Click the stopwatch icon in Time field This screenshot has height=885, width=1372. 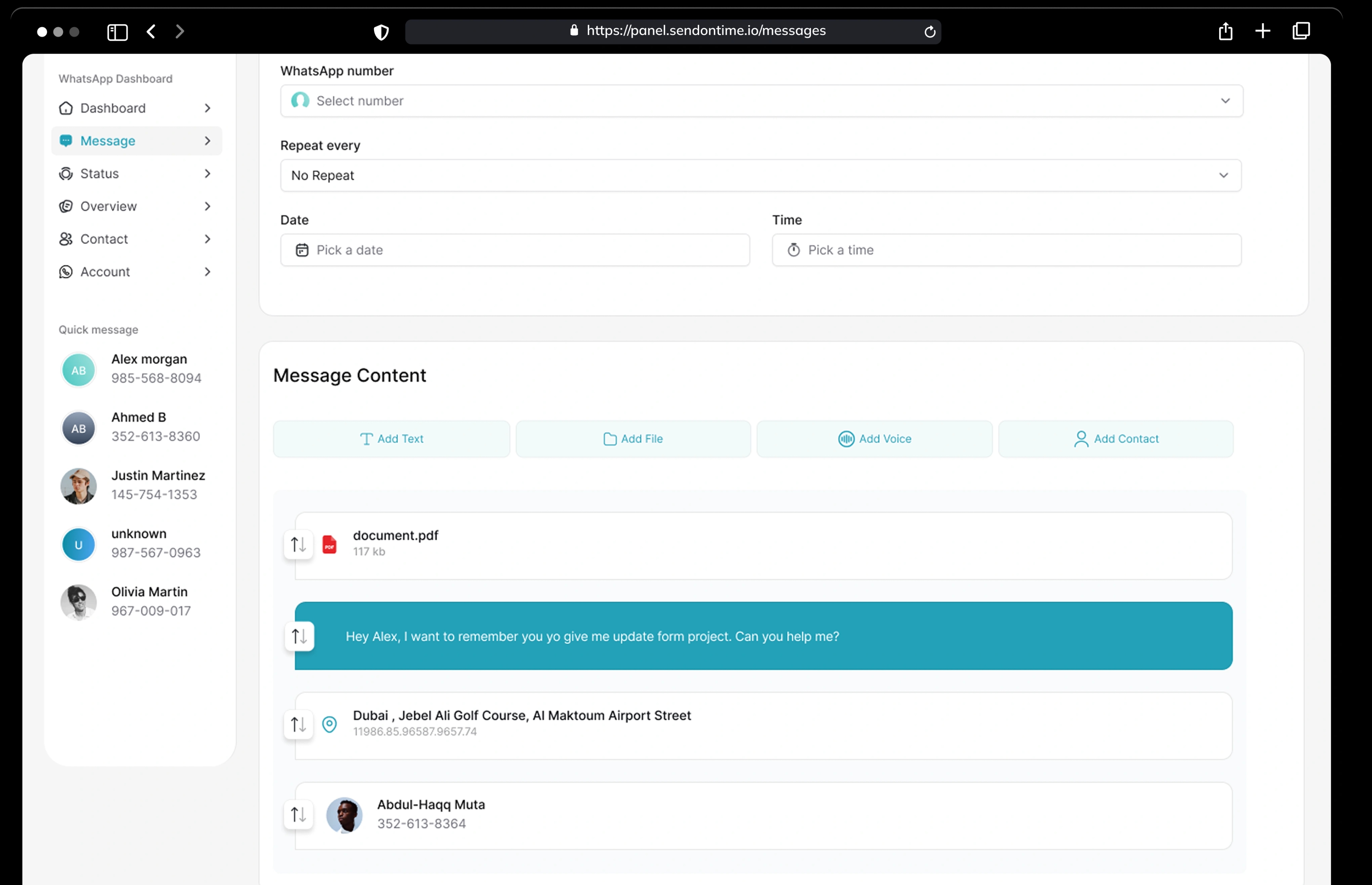point(794,250)
